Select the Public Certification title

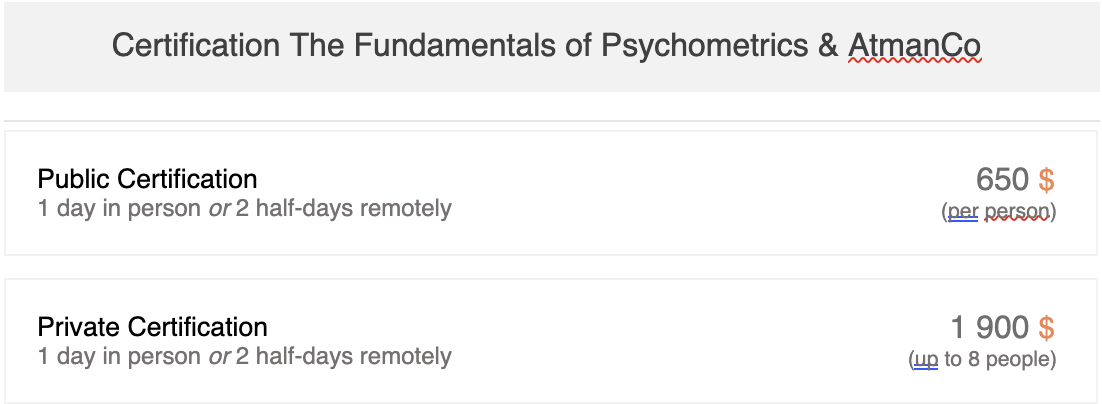(x=148, y=179)
